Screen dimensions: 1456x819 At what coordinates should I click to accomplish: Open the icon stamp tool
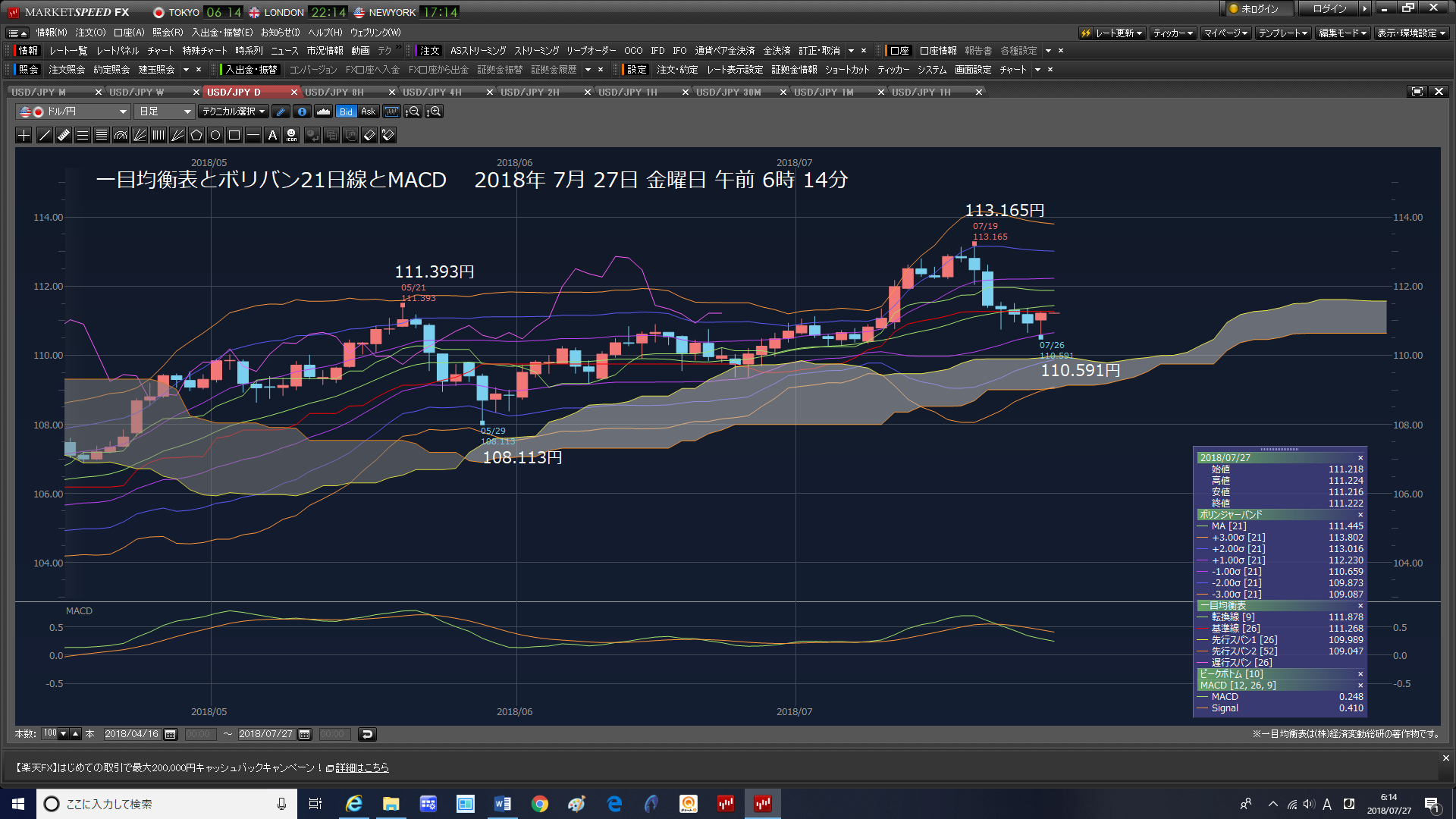click(291, 135)
